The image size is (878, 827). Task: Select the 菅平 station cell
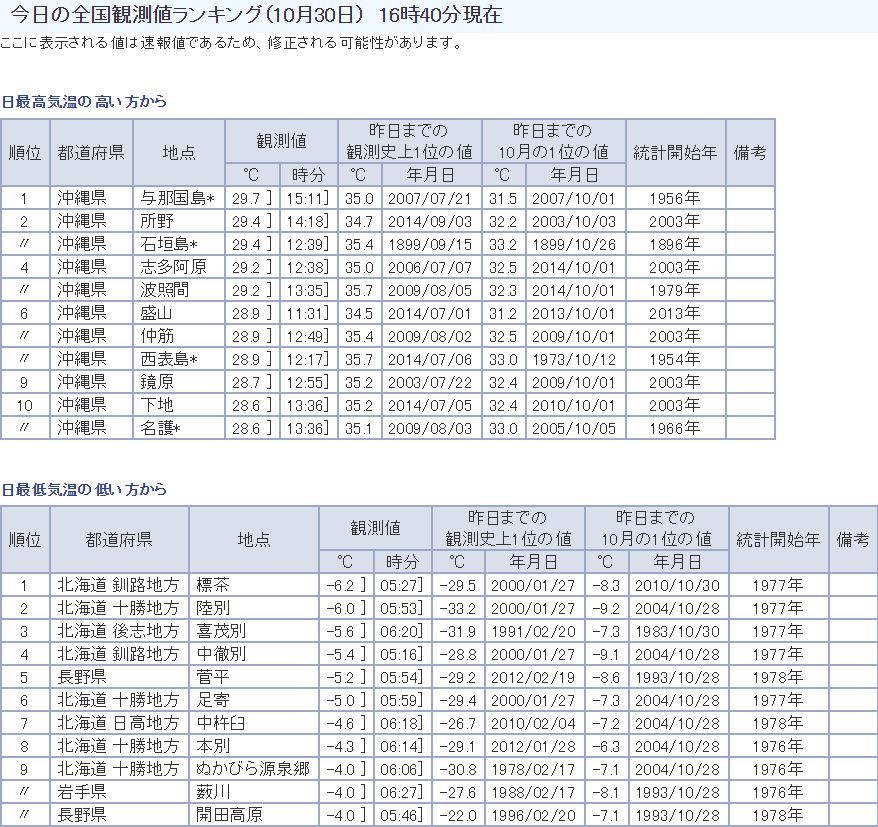[x=254, y=677]
